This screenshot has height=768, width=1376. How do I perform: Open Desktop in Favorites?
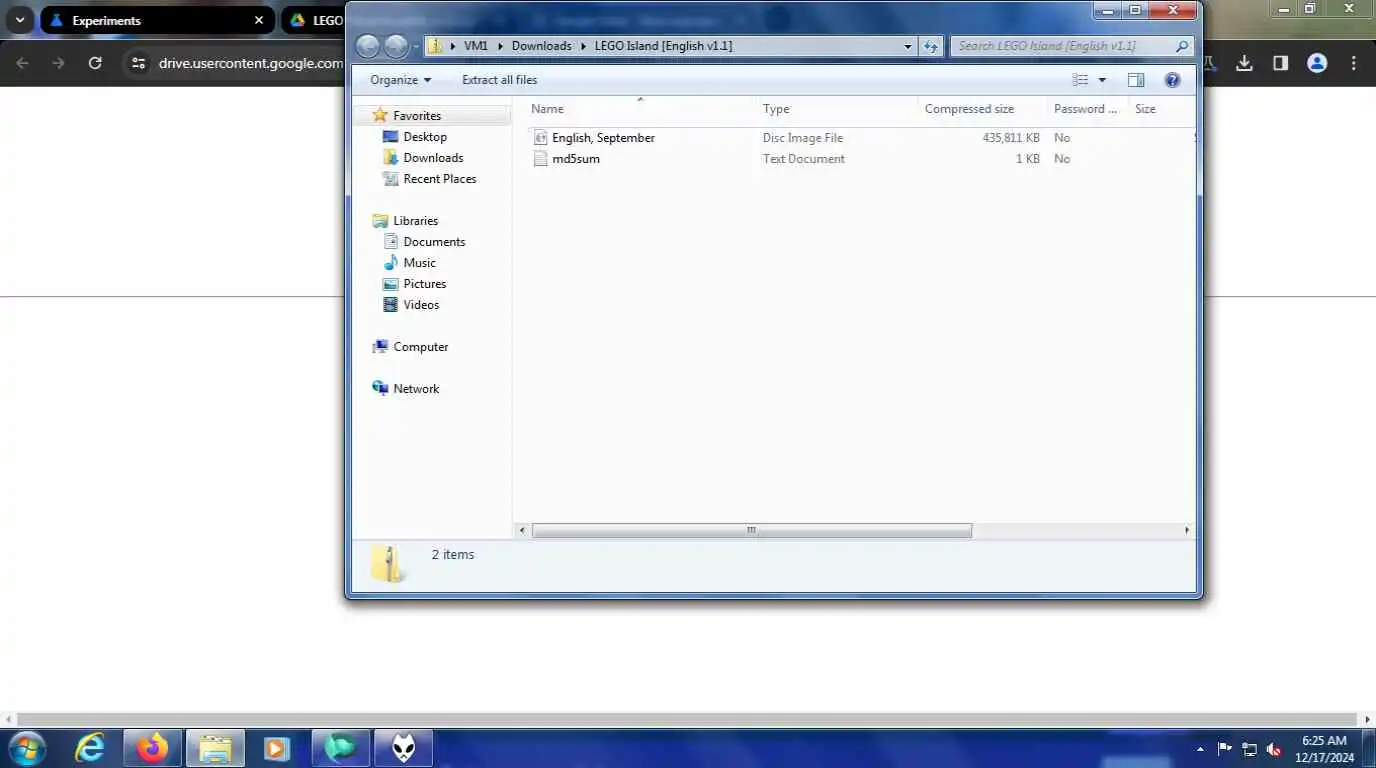pyautogui.click(x=425, y=137)
